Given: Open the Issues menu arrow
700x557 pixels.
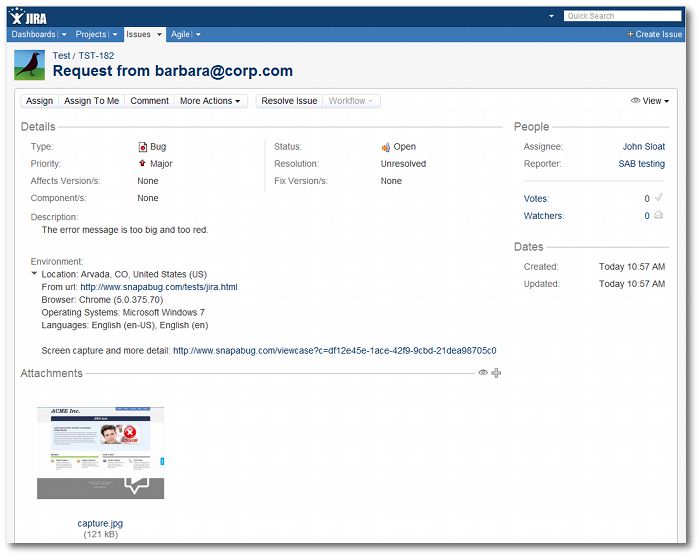Looking at the screenshot, I should coord(159,34).
